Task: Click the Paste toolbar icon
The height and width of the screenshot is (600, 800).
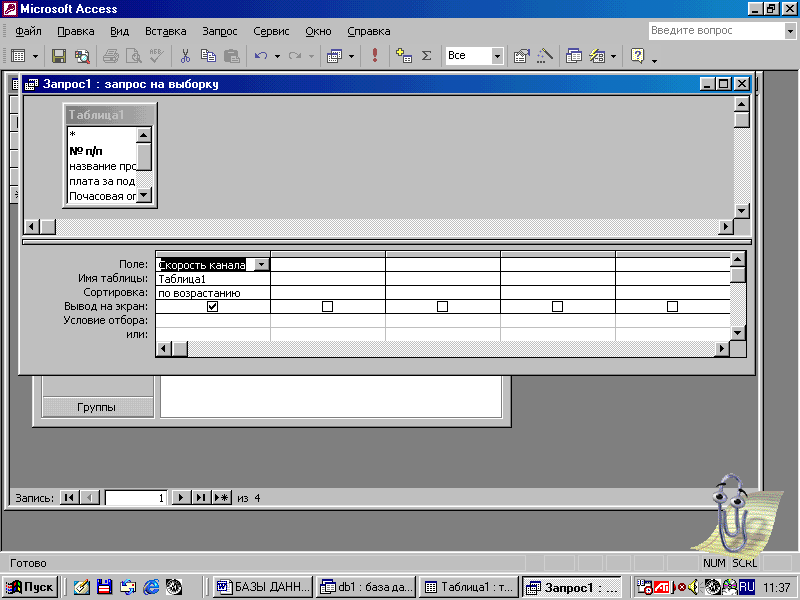Action: [232, 56]
